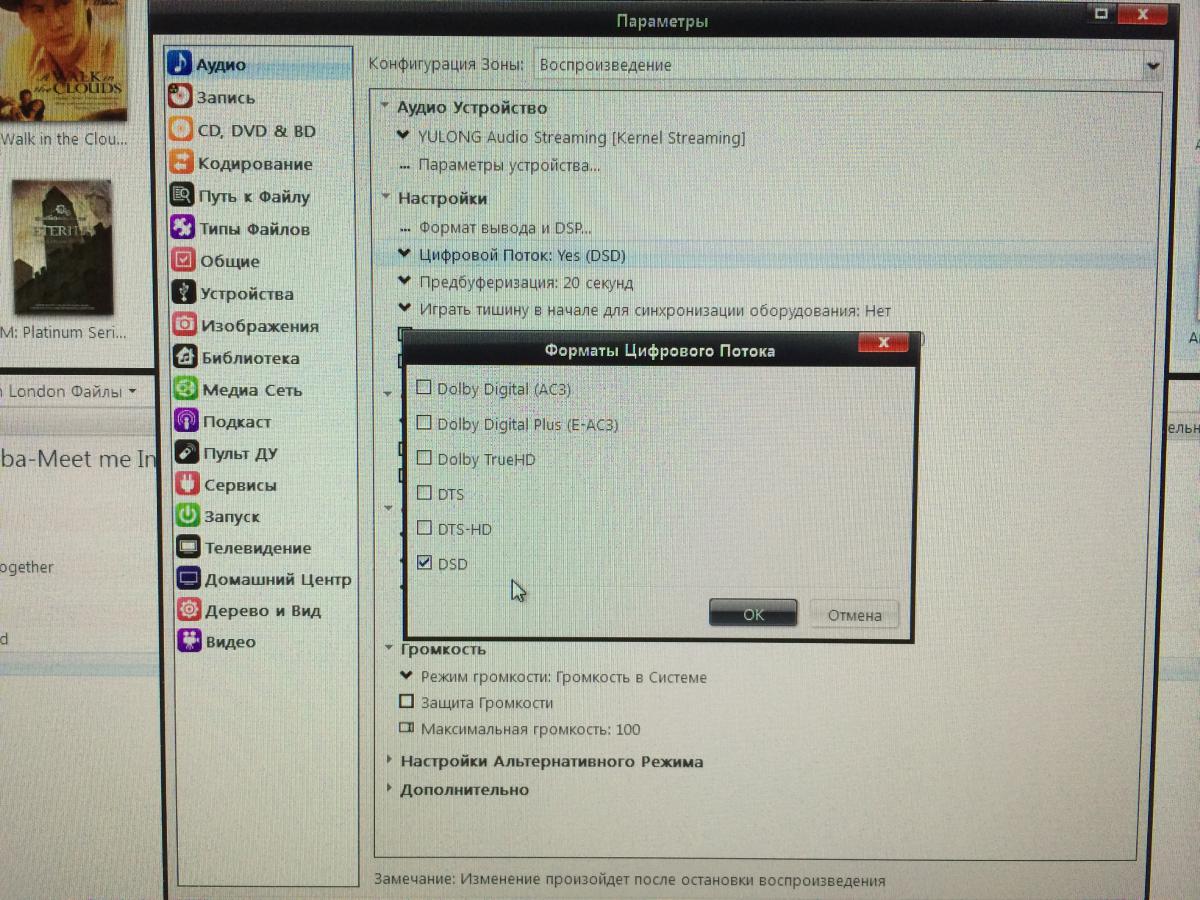Click the Сервисы plug icon
Screen dimensions: 1200x900
187,484
